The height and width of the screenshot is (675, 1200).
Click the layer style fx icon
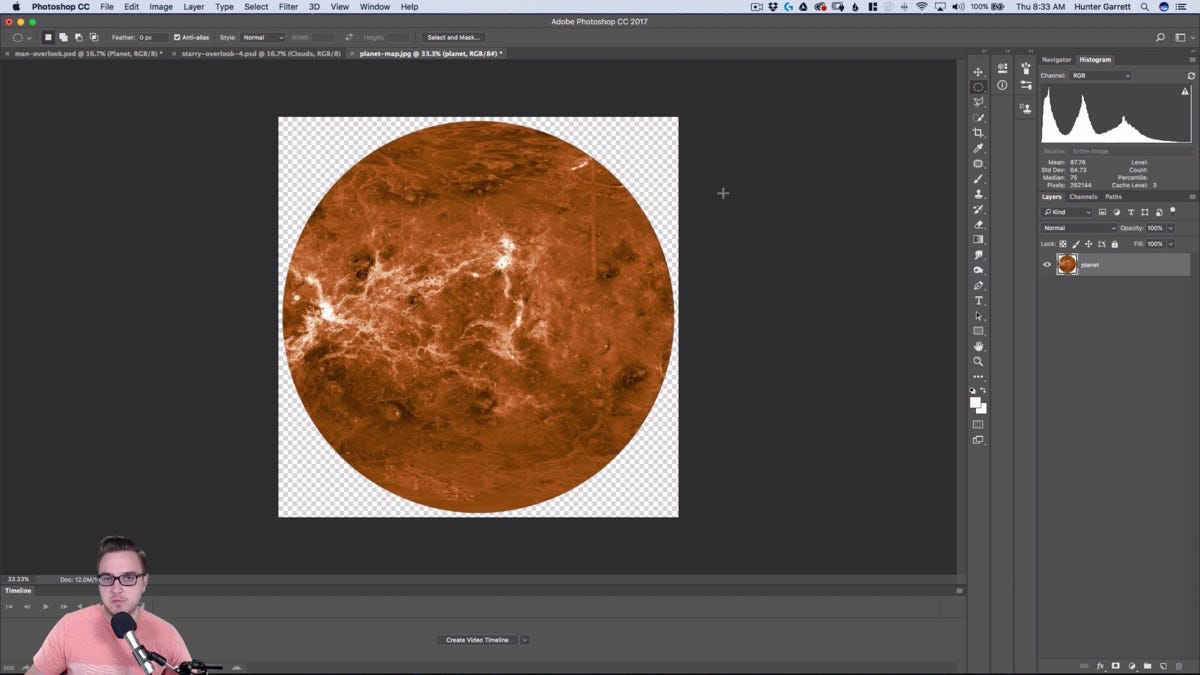point(1100,666)
